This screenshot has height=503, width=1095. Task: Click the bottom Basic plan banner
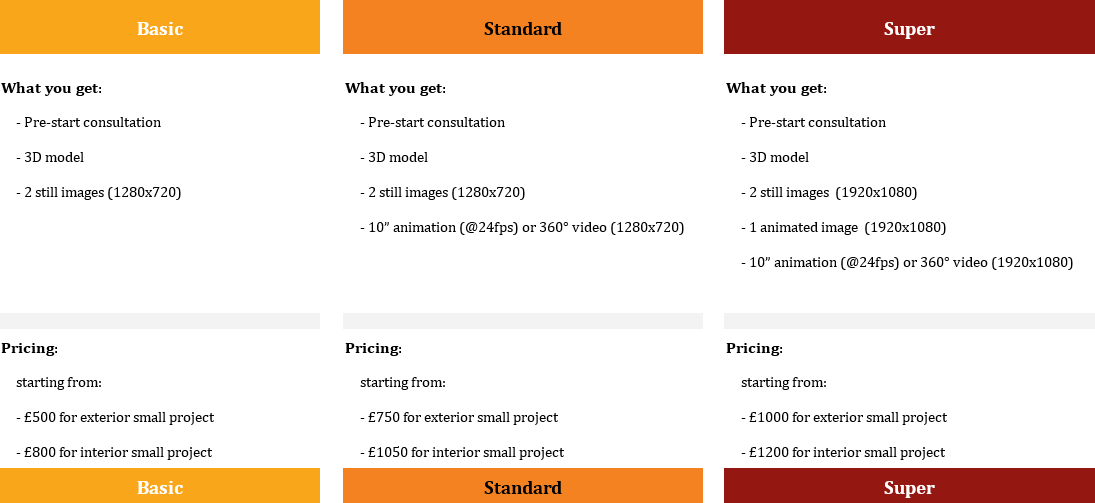coord(160,486)
